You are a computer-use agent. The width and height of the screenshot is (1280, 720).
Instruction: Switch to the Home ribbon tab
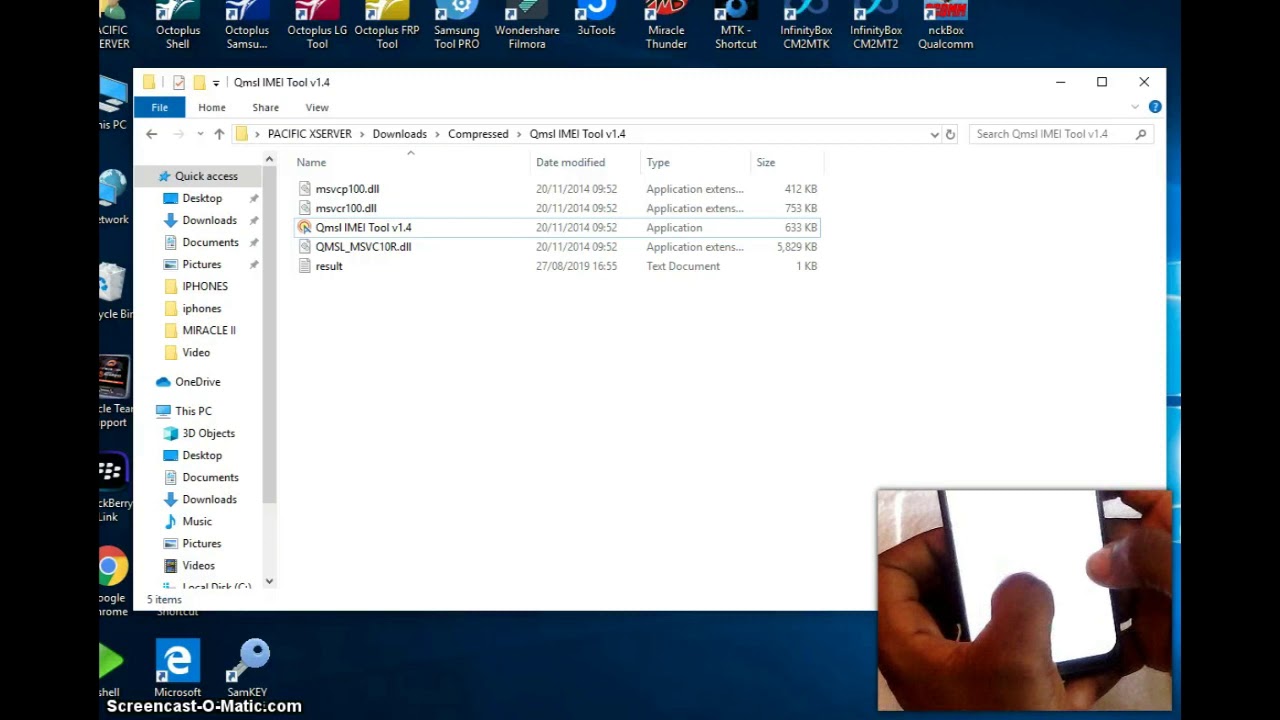[212, 107]
